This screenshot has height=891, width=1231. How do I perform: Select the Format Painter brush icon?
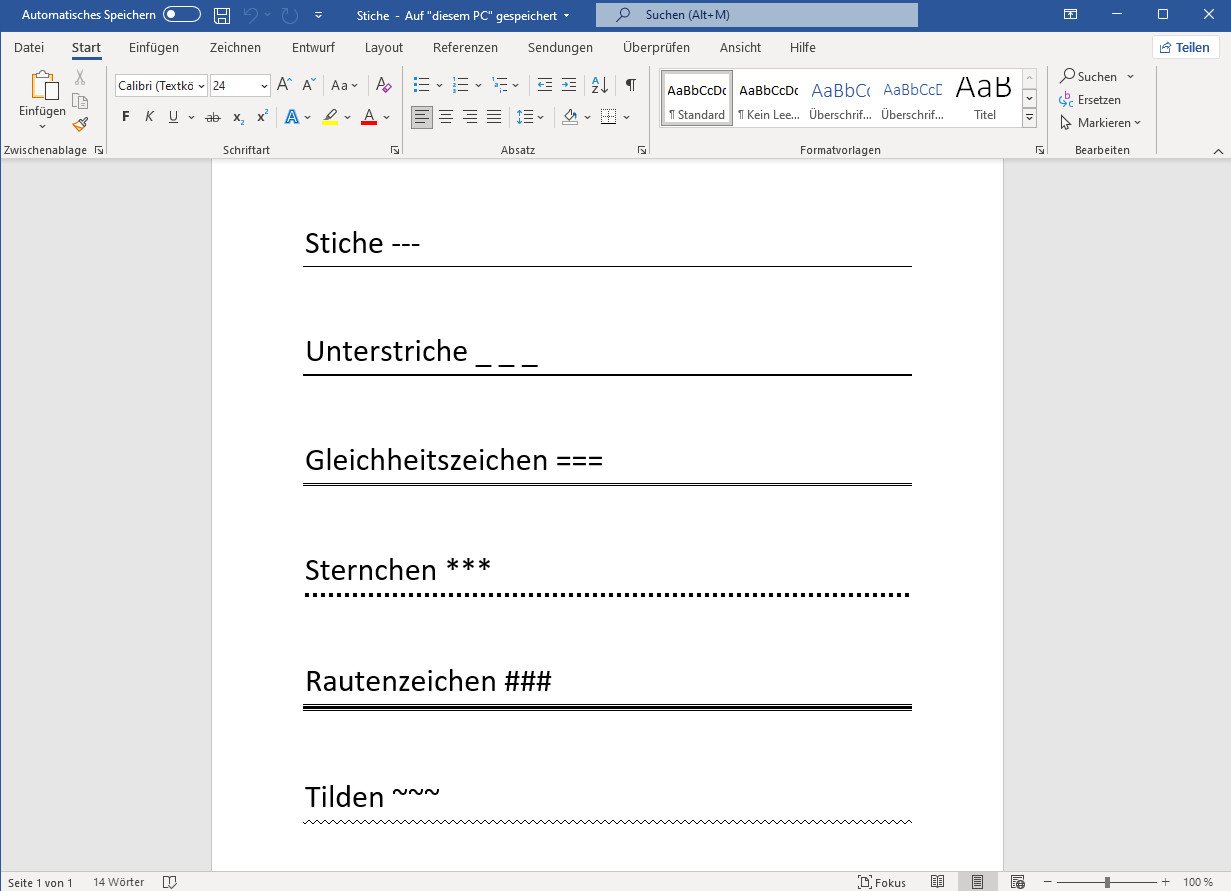80,124
